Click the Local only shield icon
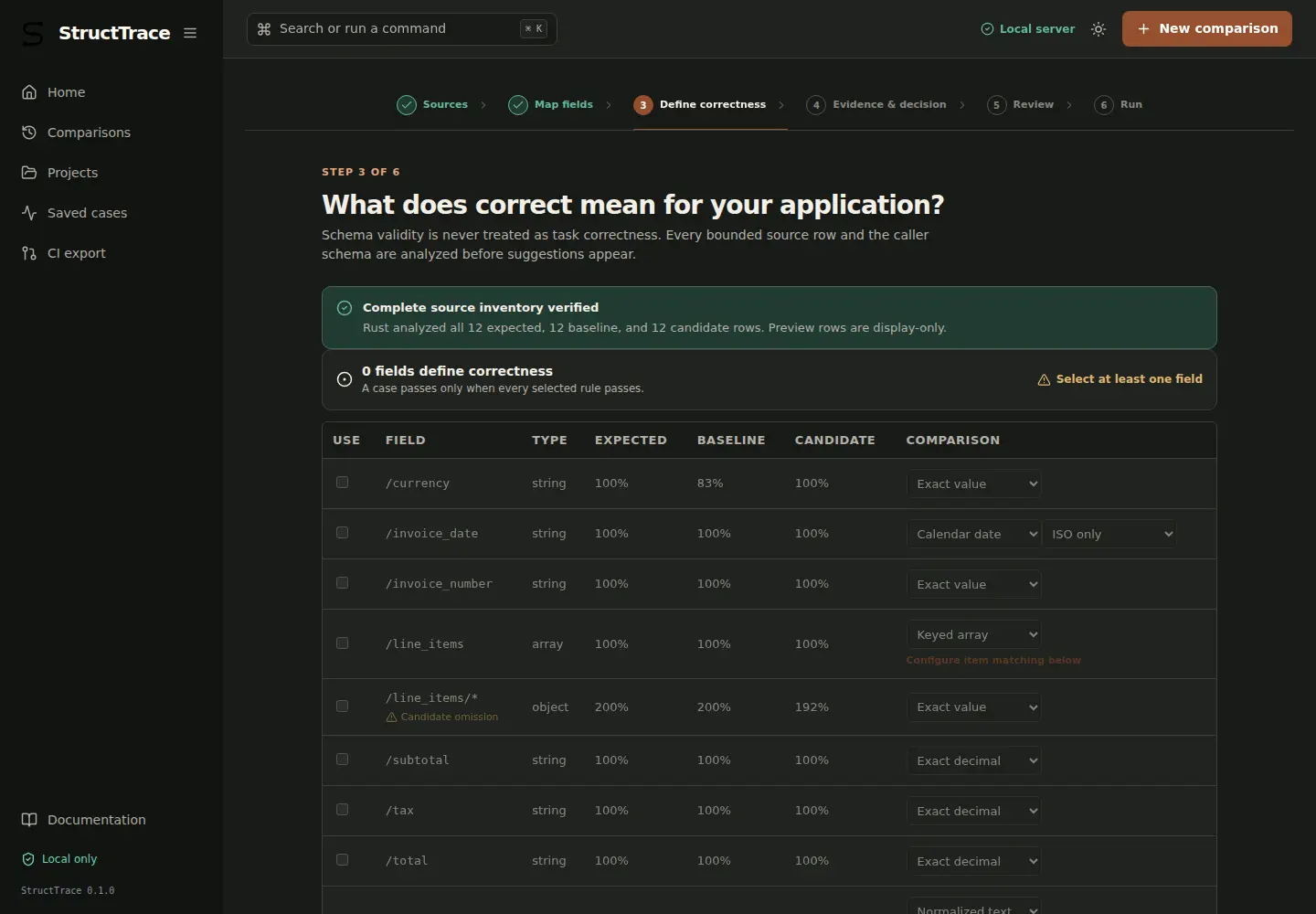 tap(28, 859)
